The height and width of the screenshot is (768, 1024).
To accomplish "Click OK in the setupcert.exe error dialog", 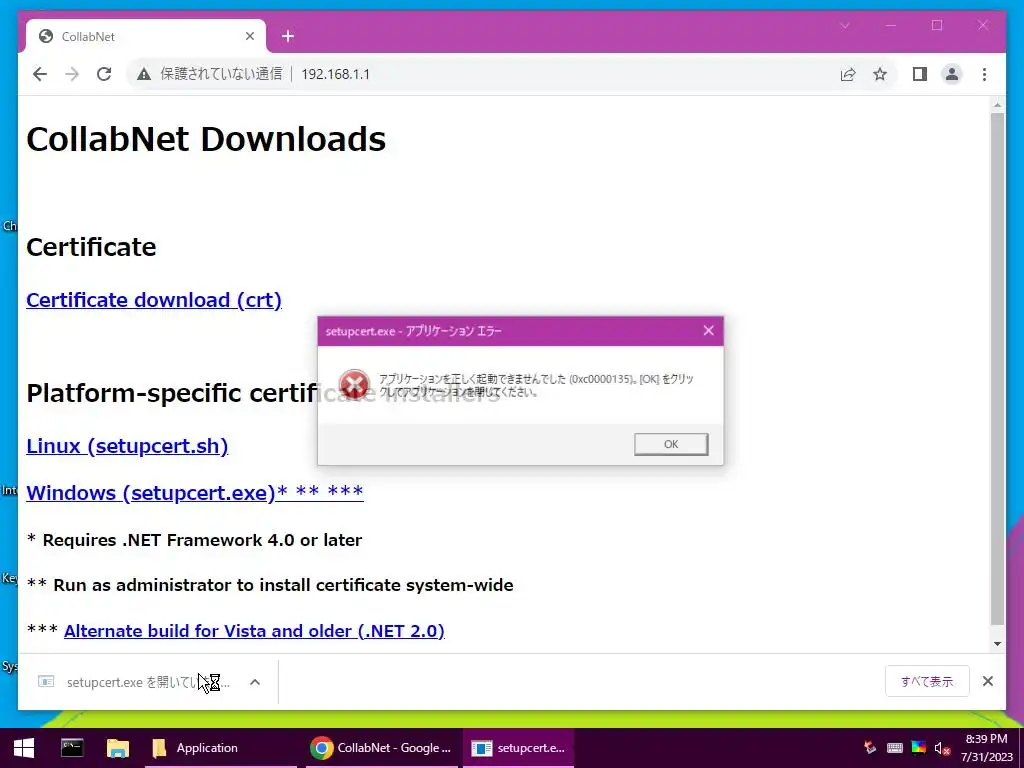I will 671,444.
